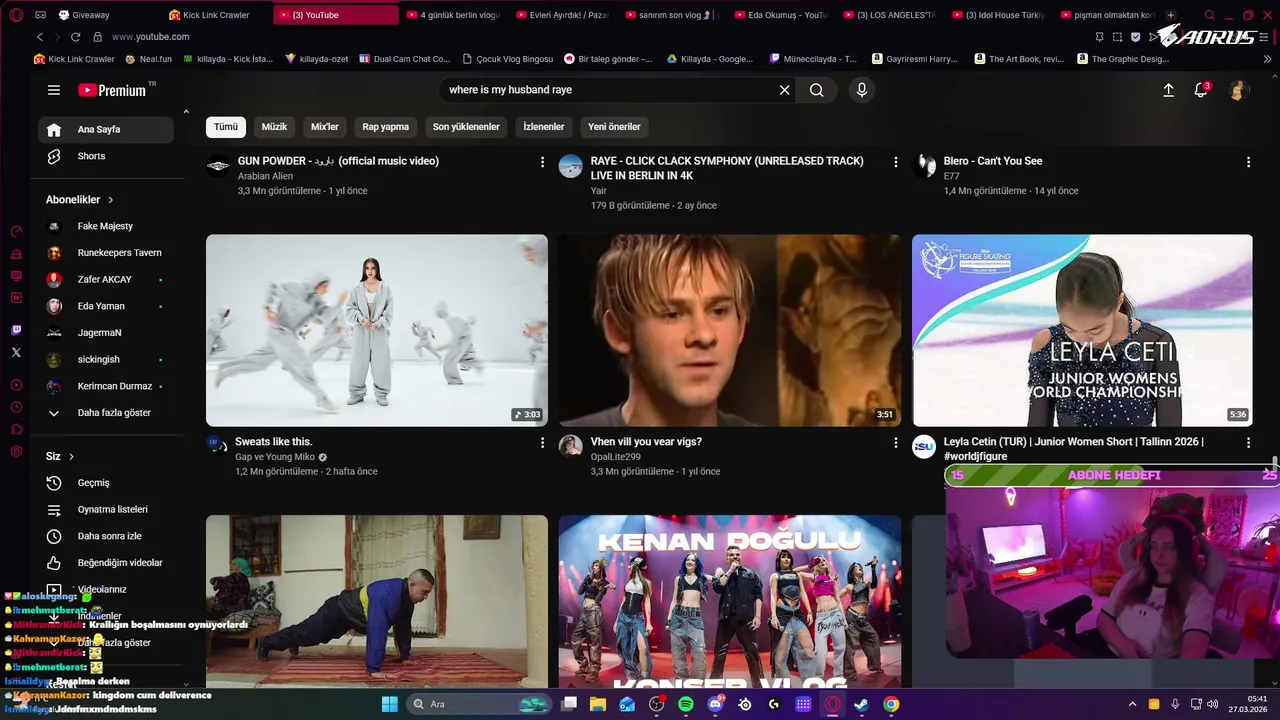Open Daha sonra izle in sidebar
The height and width of the screenshot is (720, 1280).
pos(105,536)
